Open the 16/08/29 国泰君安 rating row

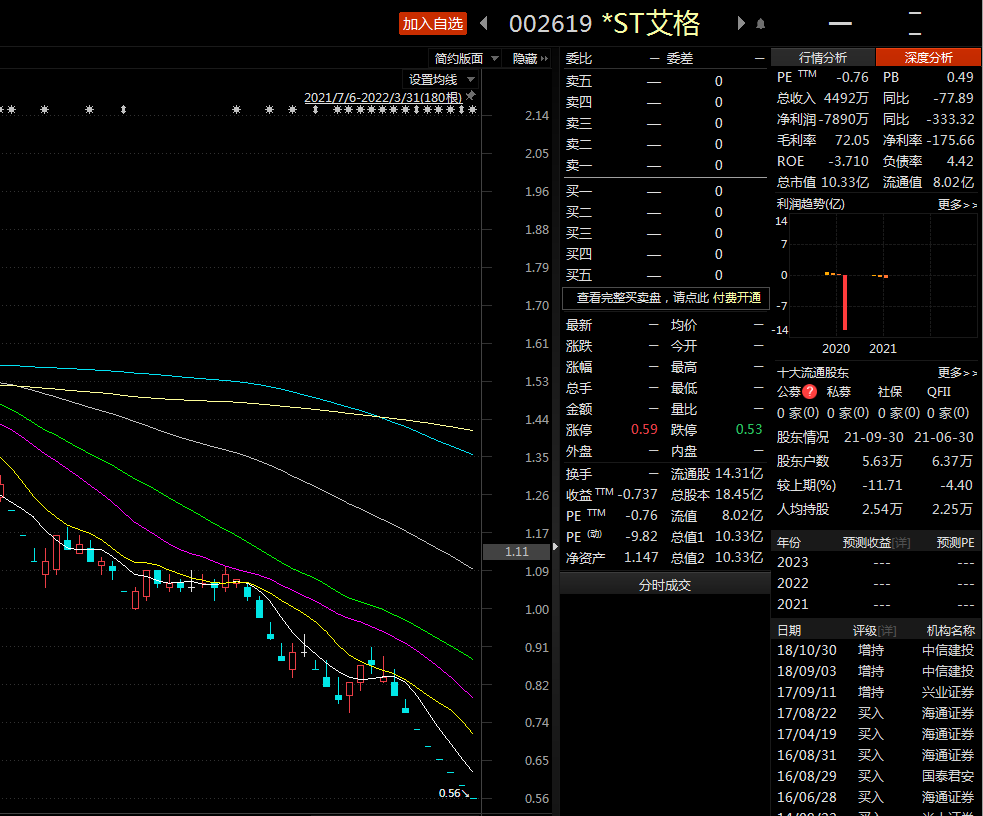pos(876,777)
